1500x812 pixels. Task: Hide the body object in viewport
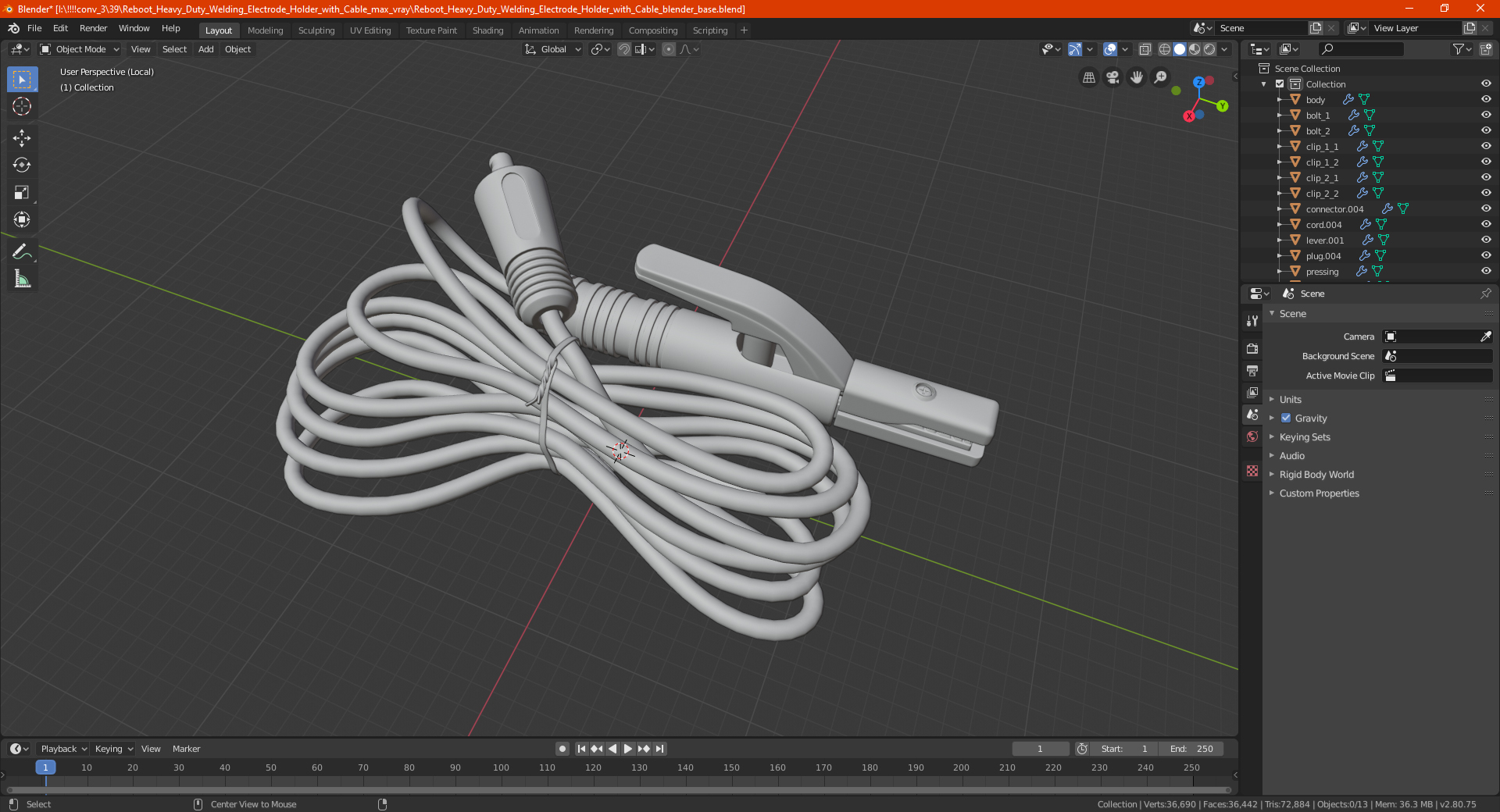point(1486,100)
